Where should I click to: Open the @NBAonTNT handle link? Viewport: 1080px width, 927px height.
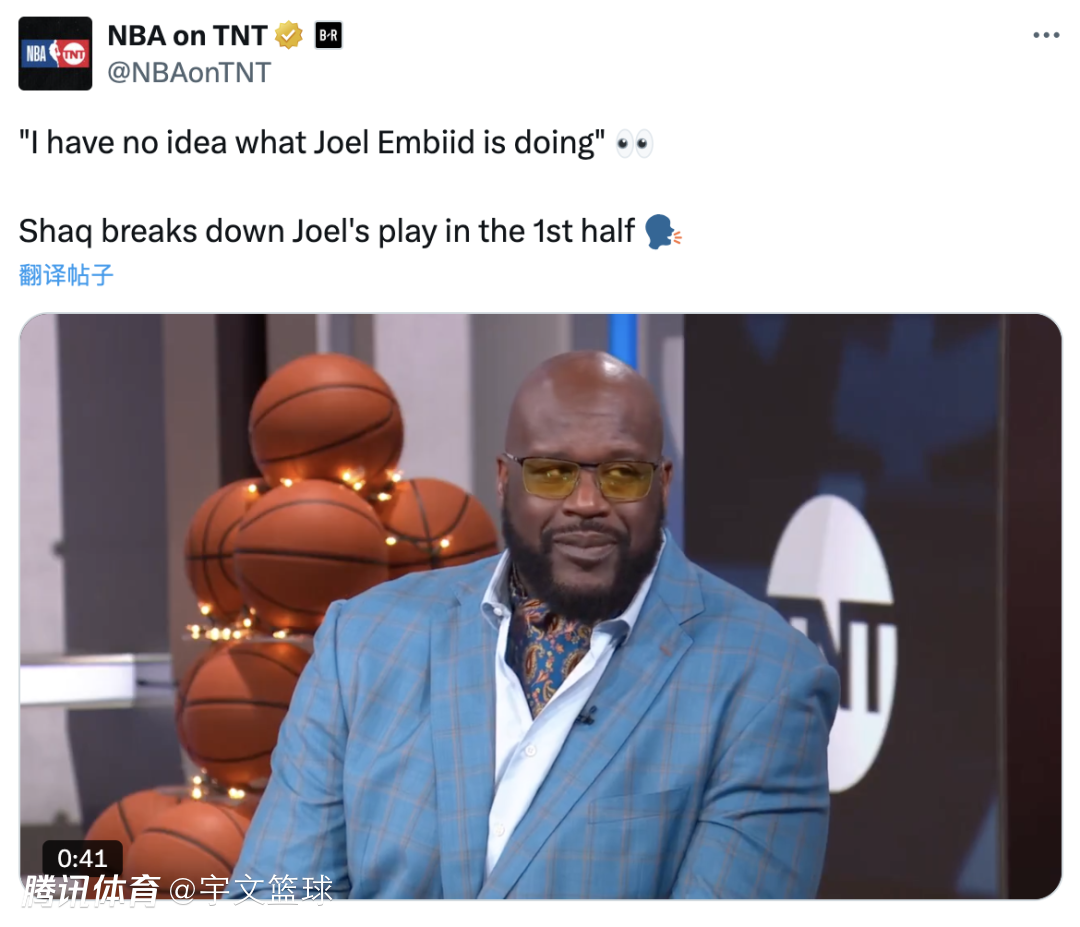click(x=189, y=72)
